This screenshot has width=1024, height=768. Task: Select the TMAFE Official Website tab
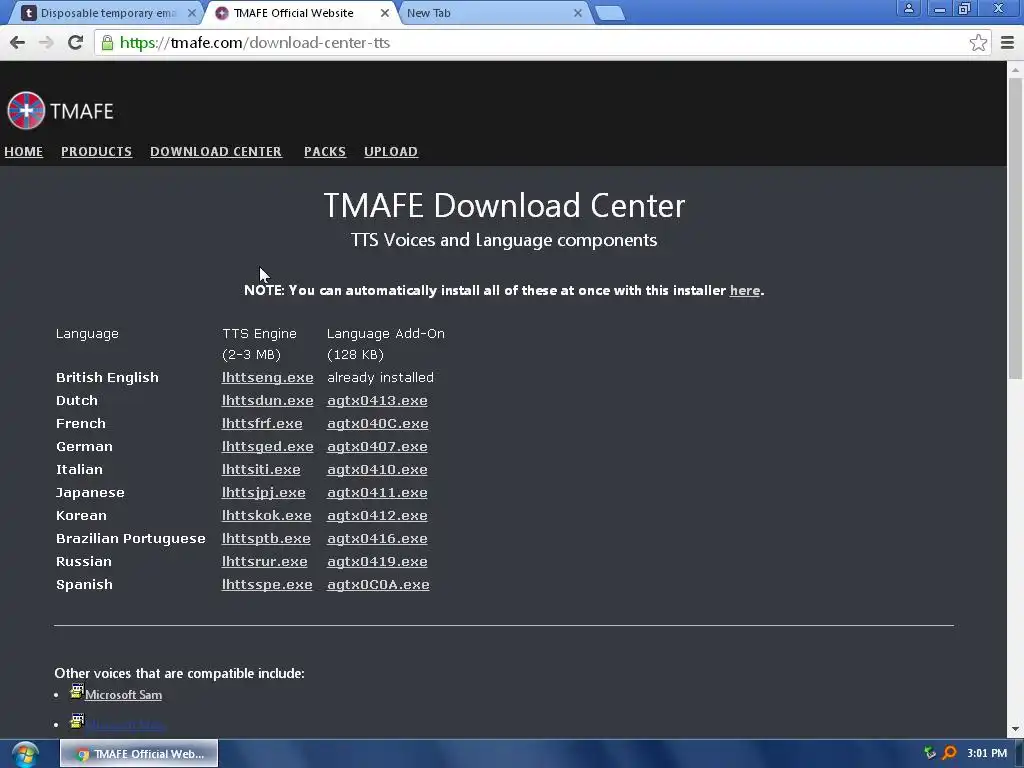(x=302, y=13)
